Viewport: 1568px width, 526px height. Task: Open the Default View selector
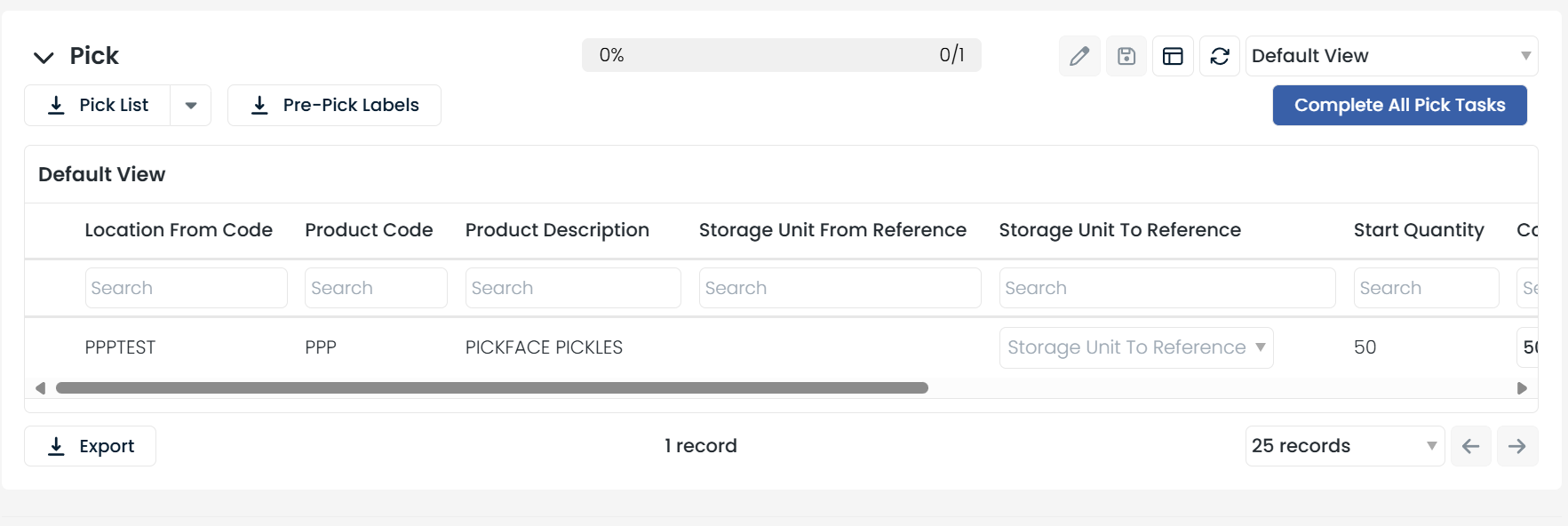click(x=1391, y=56)
